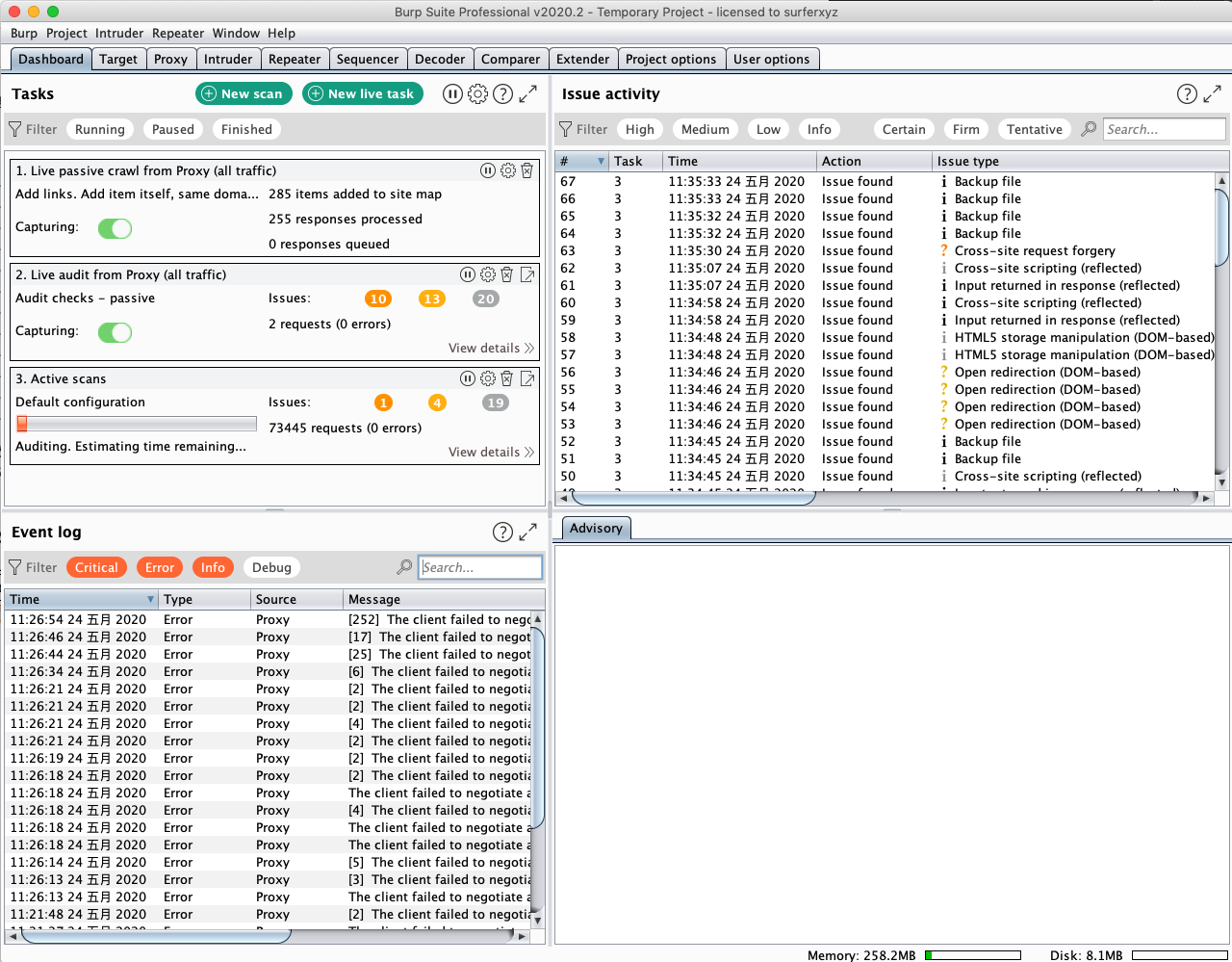Select event log row at 11:26:54
Screen dimensions: 1232x962
tap(269, 619)
